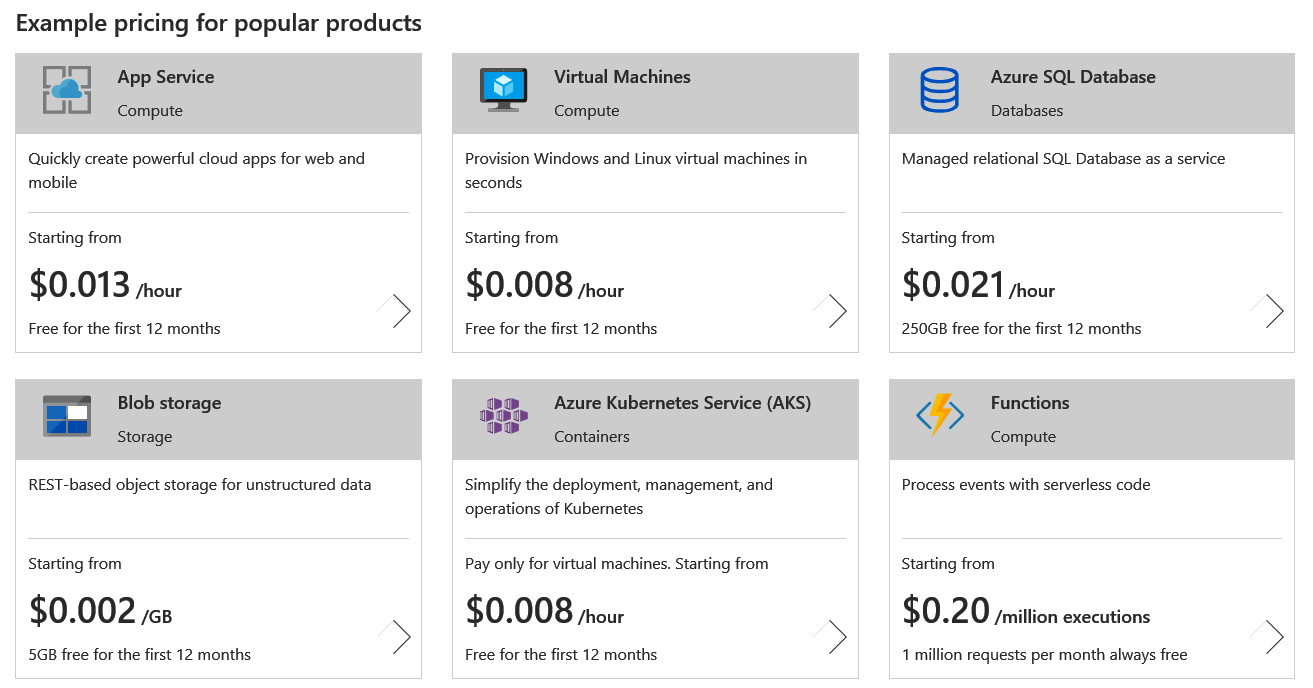Click the App Service cloud icon
1313x688 pixels.
[67, 90]
